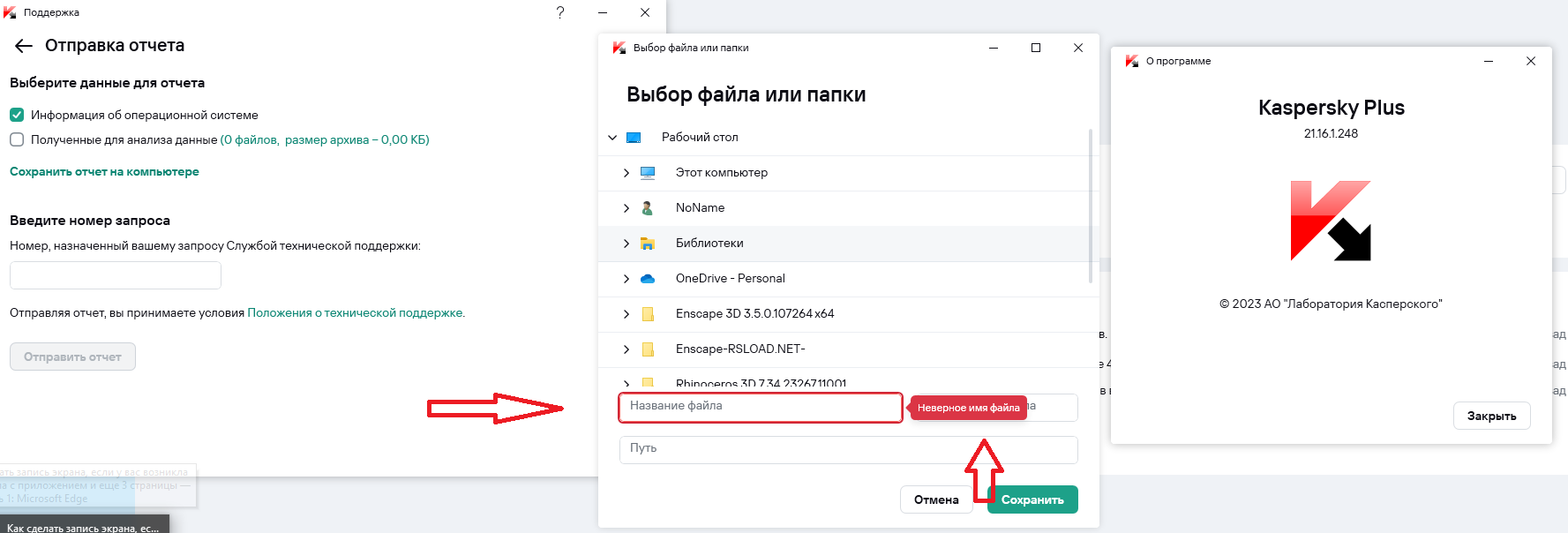Click the Enscape 3D 3.5.0.107264 folder icon
This screenshot has height=533, width=1568.
tap(648, 314)
